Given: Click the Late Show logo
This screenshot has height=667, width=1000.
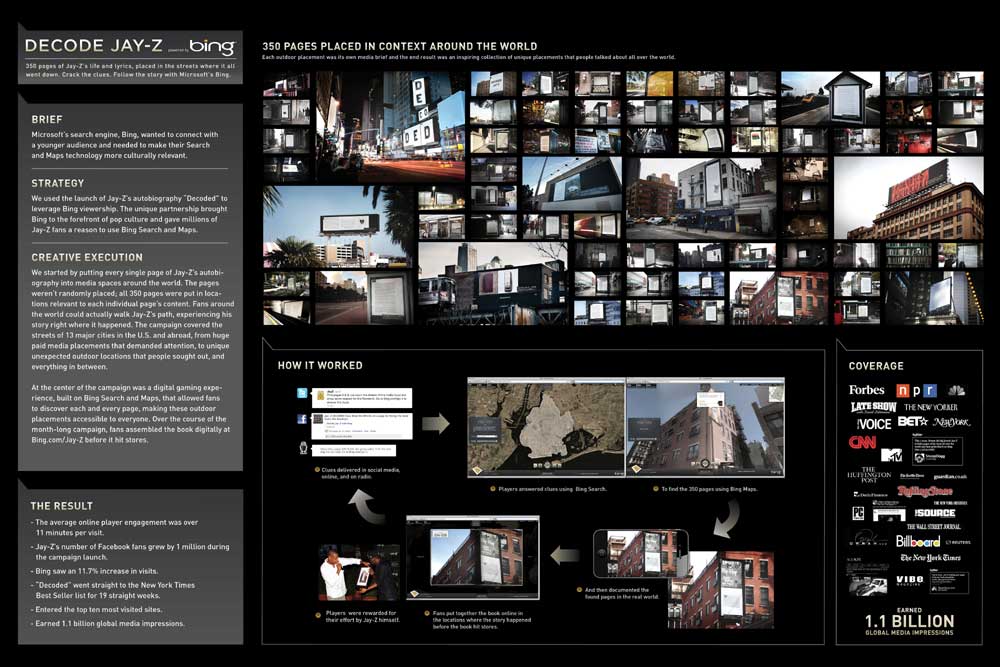Looking at the screenshot, I should point(874,407).
